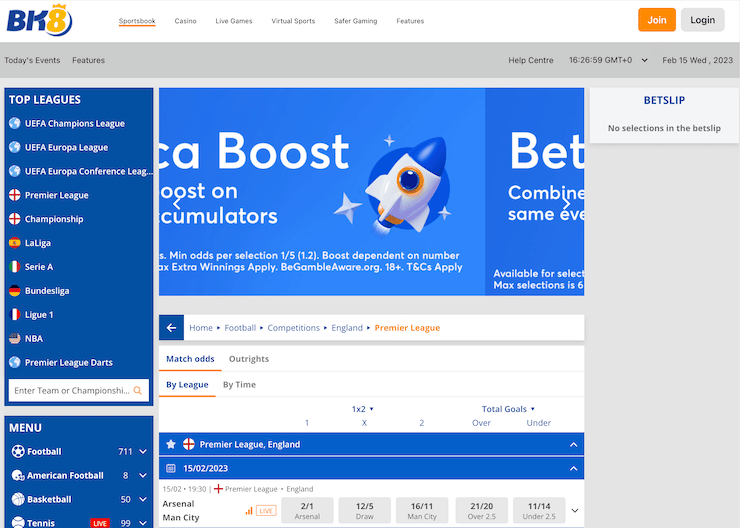740x528 pixels.
Task: Open the GMT+0 timezone dropdown
Action: 644,60
